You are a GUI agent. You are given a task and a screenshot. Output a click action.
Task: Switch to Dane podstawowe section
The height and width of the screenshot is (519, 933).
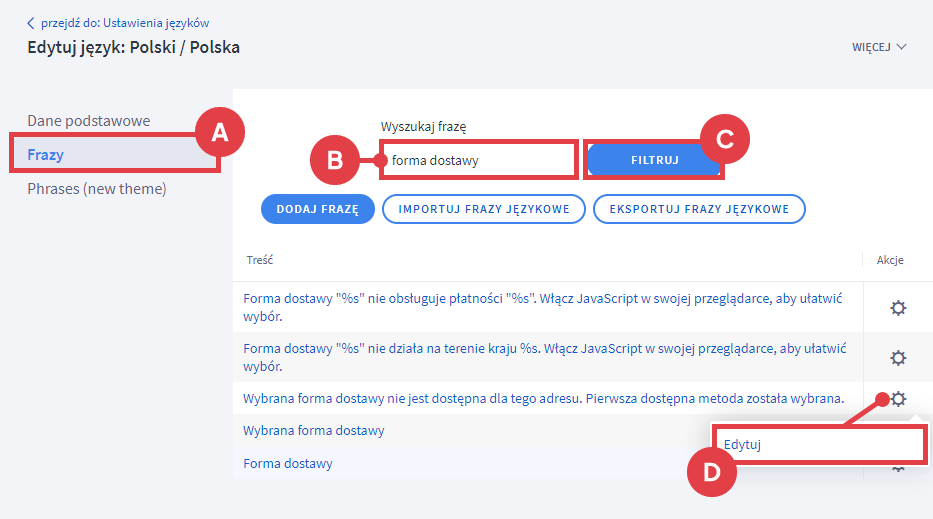[x=88, y=121]
